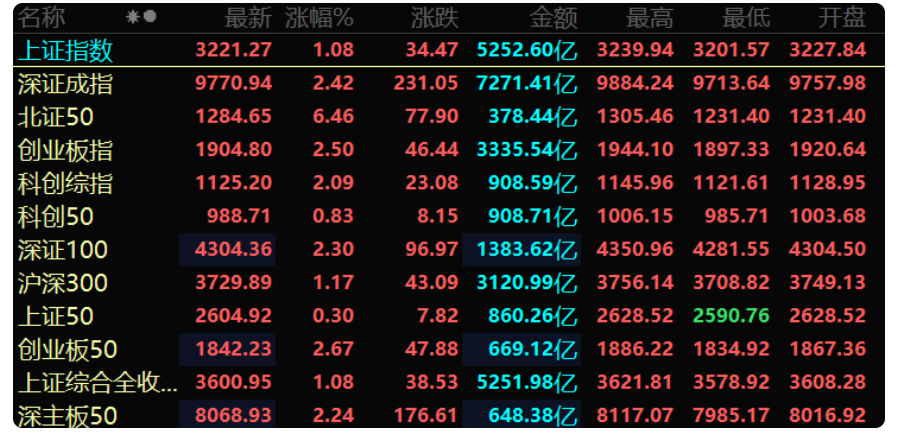Select the 创业板50 row name
Image resolution: width=903 pixels, height=443 pixels.
point(67,350)
